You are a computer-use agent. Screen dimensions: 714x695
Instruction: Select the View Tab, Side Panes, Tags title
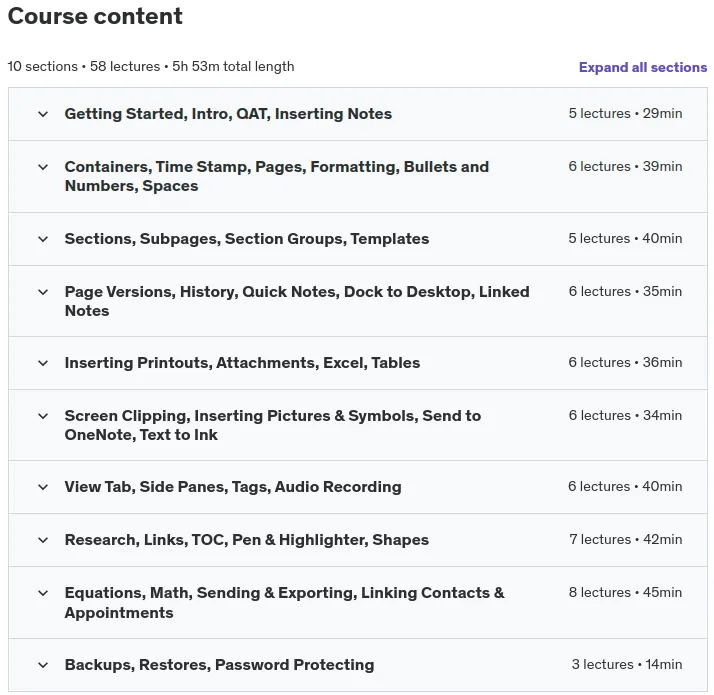233,487
